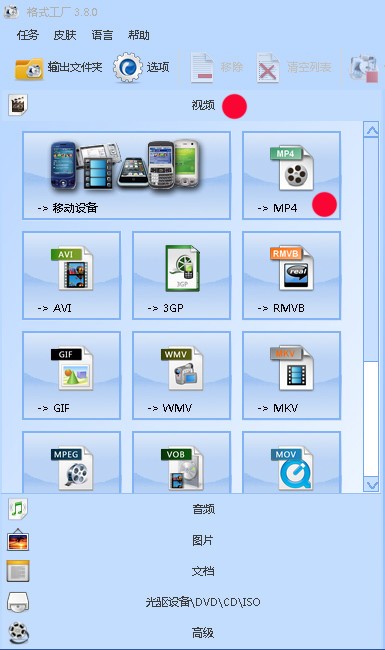This screenshot has height=650, width=385.
Task: Click the 清空列表 toolbar icon
Action: 268,68
